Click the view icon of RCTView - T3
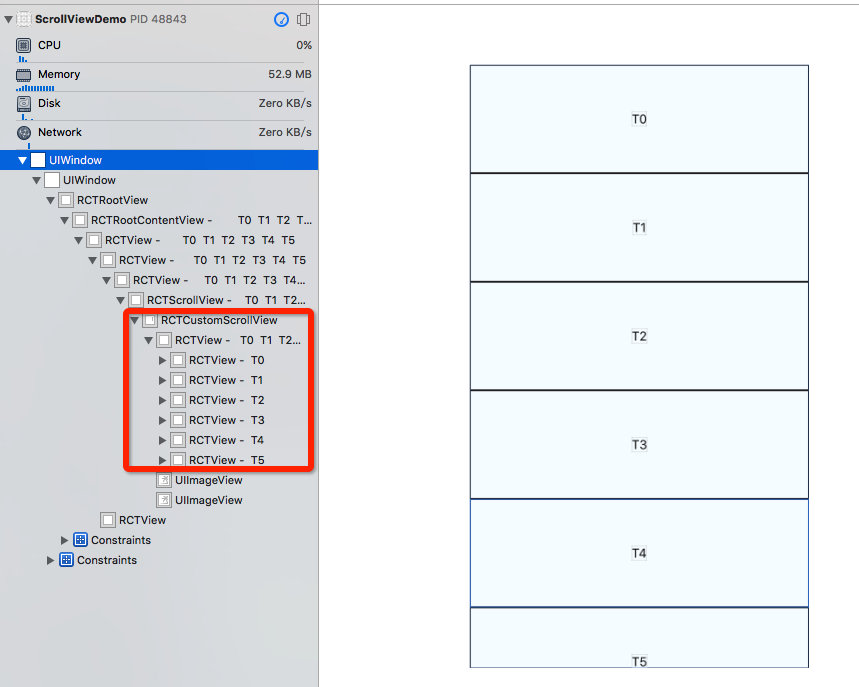859x687 pixels. click(x=177, y=420)
